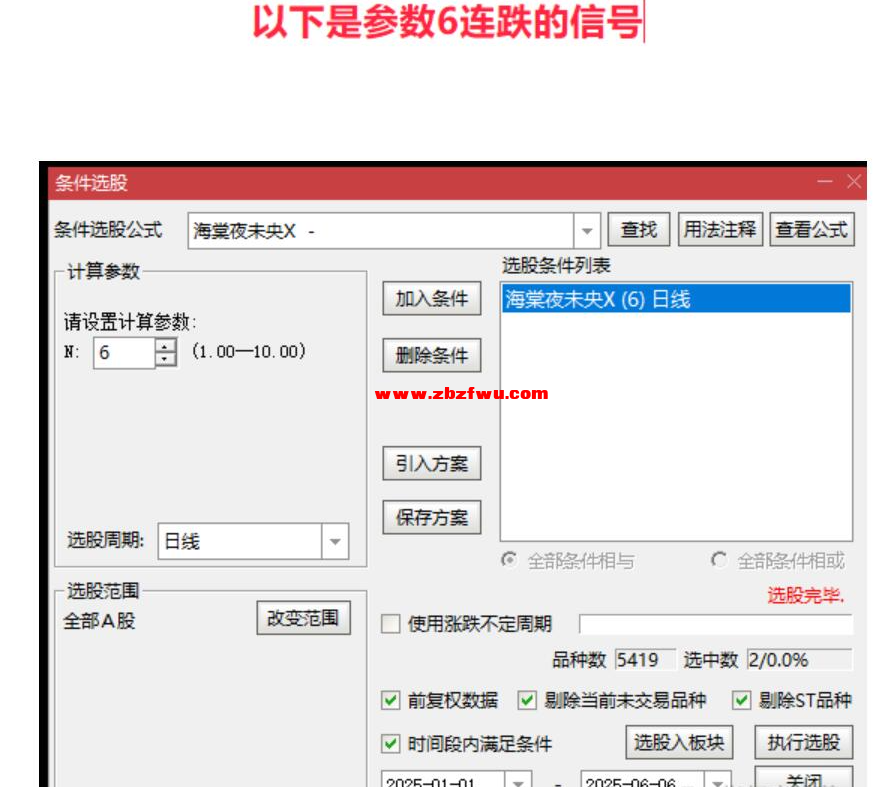Open the start date 2025-01-01 dropdown arrow

coord(518,780)
